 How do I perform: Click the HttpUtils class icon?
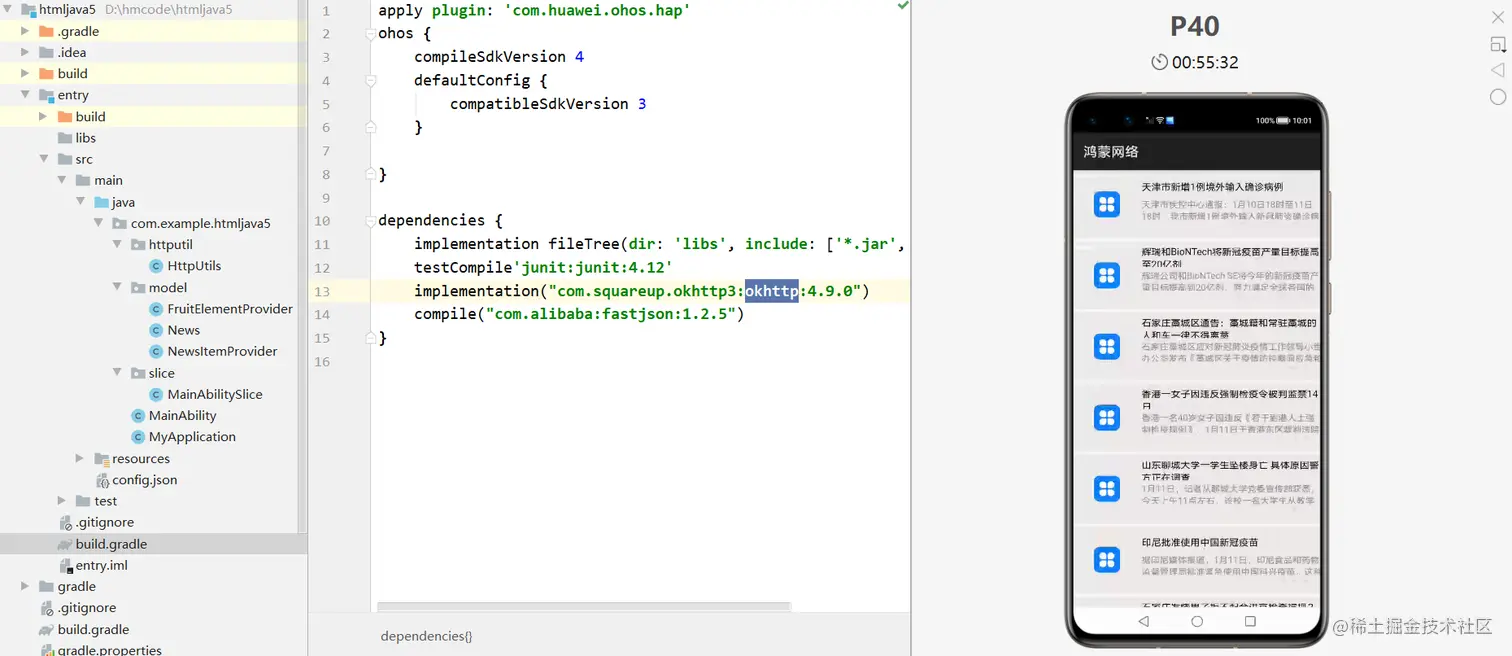coord(156,266)
